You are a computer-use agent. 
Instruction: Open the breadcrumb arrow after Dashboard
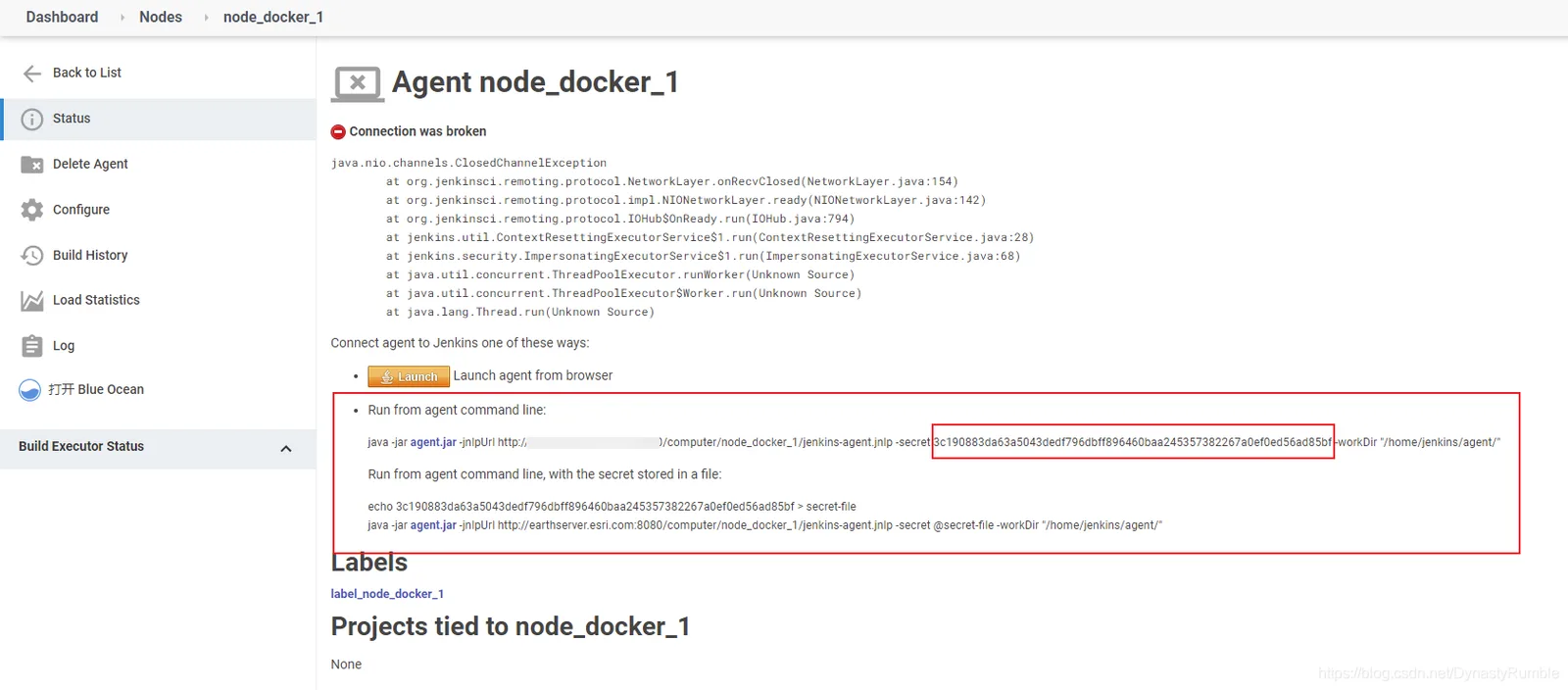click(x=122, y=18)
